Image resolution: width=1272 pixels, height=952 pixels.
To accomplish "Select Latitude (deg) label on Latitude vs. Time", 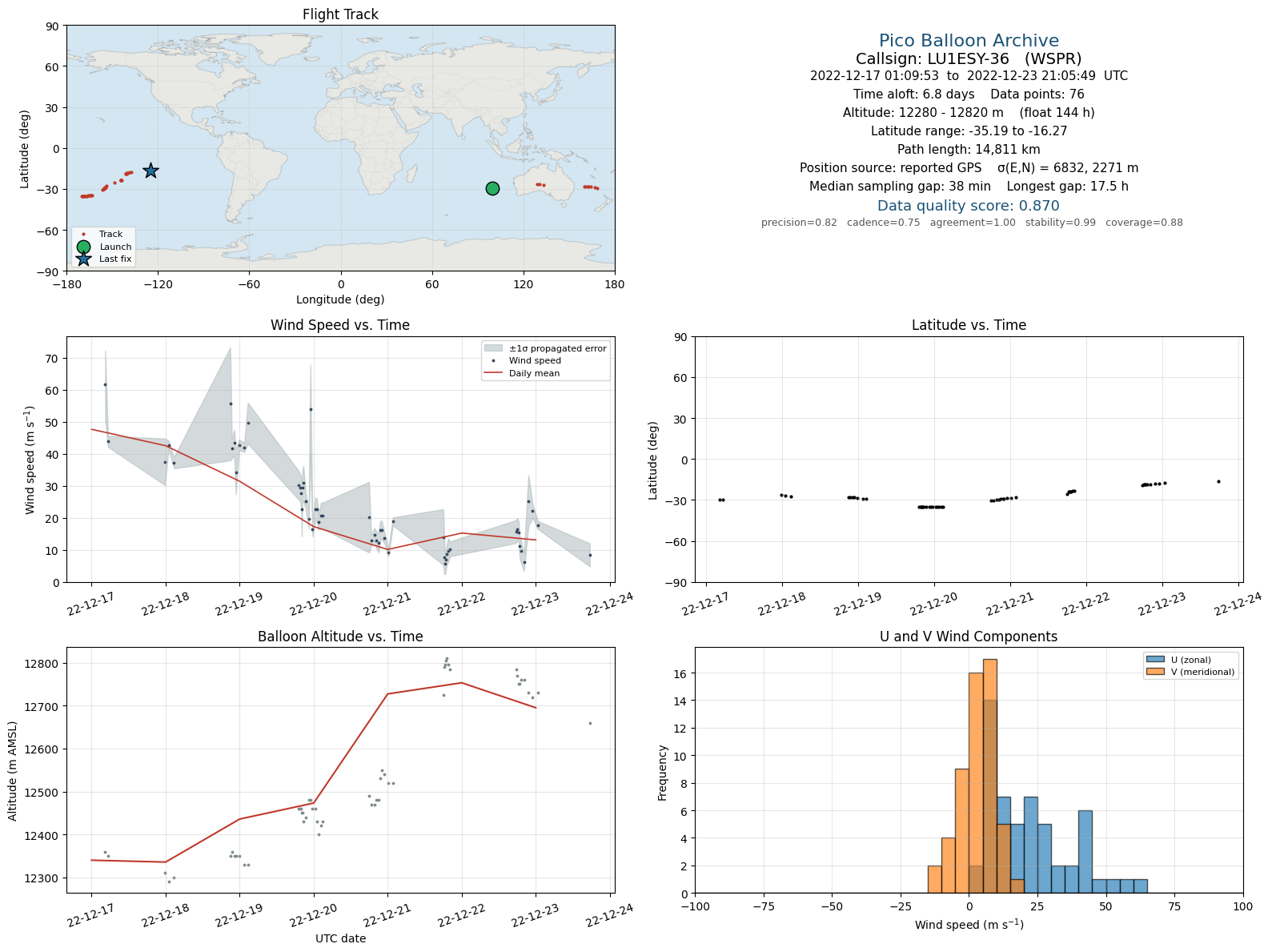I will point(653,460).
